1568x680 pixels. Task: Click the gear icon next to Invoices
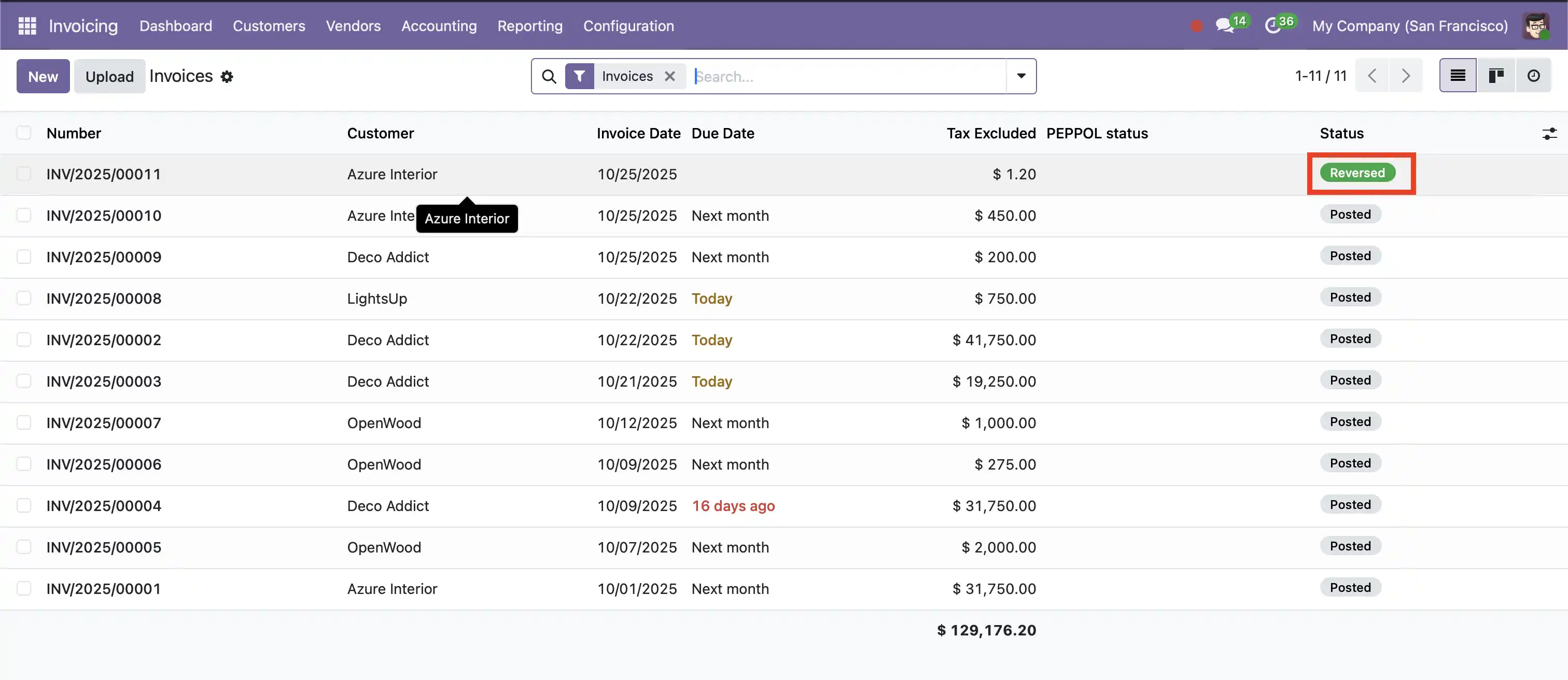click(x=227, y=77)
